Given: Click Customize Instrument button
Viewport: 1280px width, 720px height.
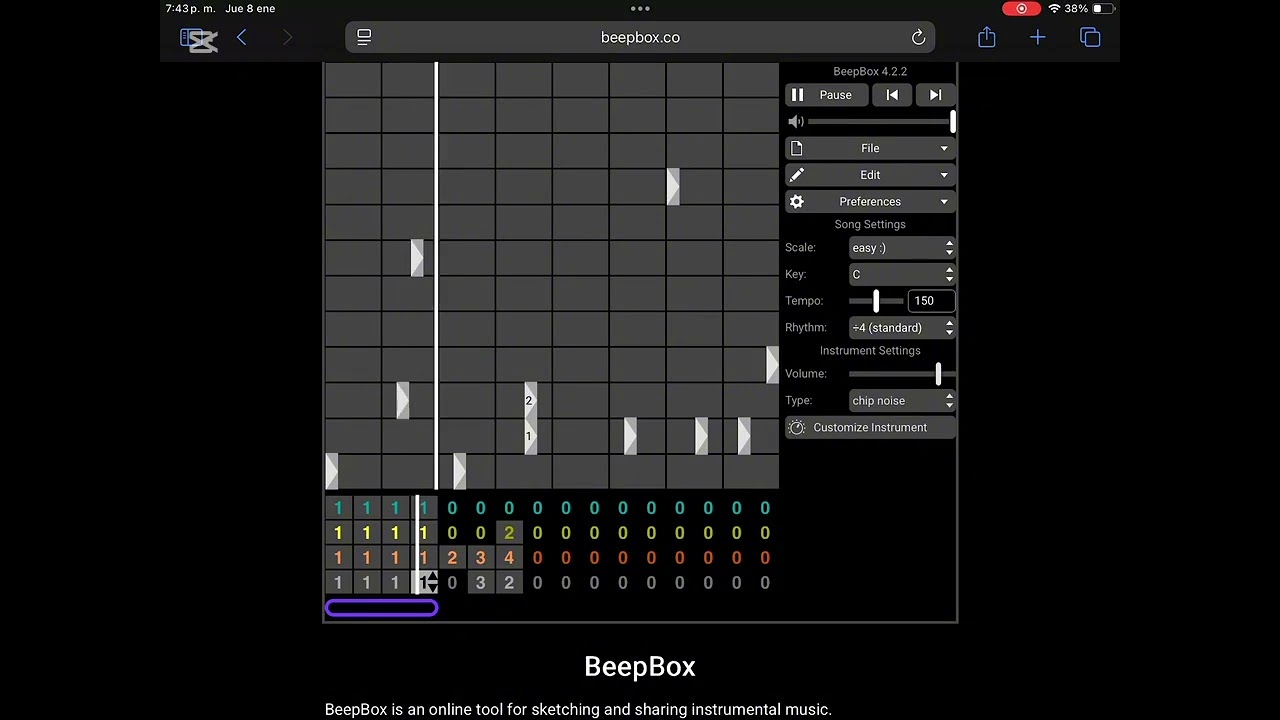Looking at the screenshot, I should (x=870, y=428).
